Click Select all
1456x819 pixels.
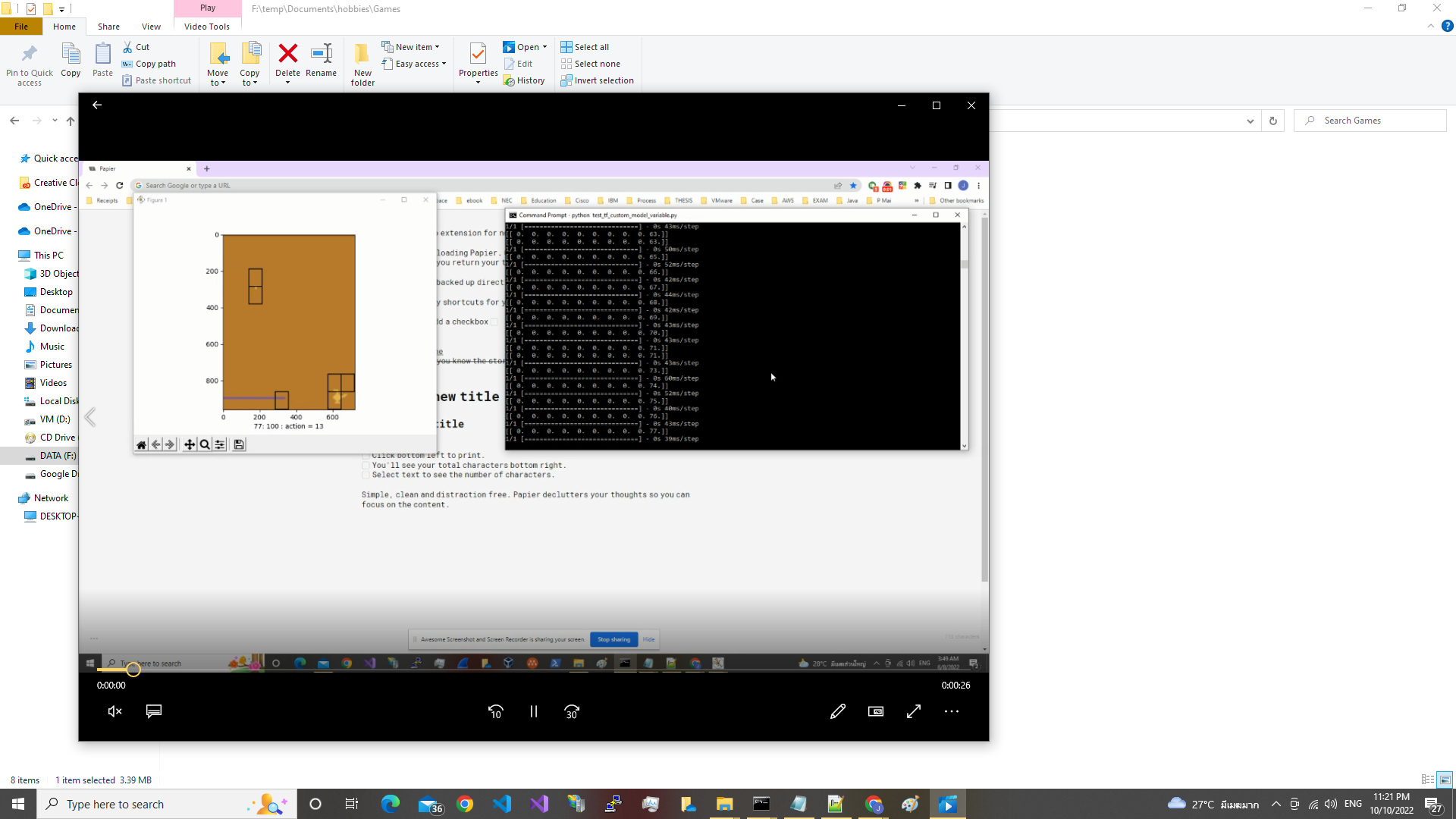[585, 47]
